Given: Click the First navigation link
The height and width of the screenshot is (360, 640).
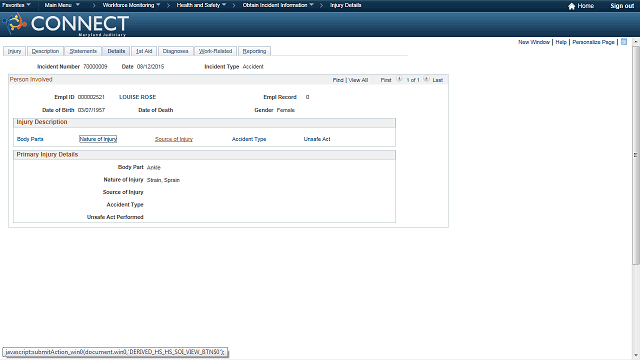Looking at the screenshot, I should coord(386,80).
